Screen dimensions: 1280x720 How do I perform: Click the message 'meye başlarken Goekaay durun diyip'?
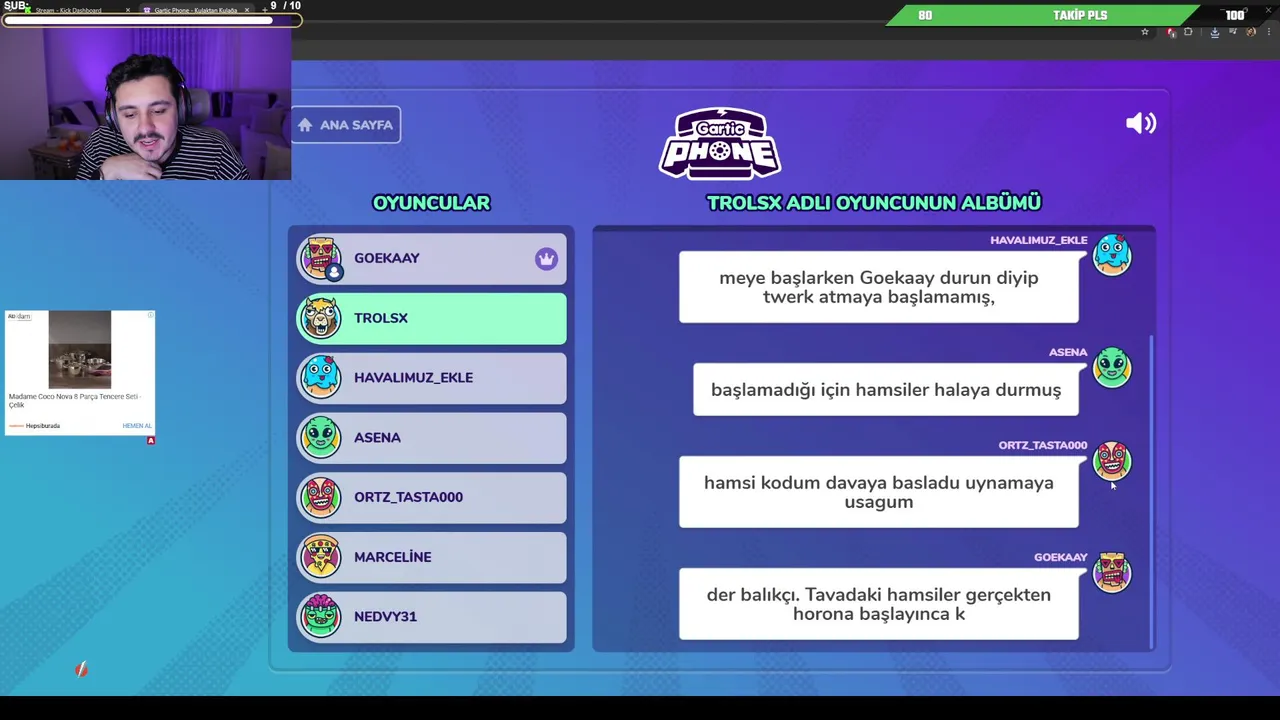[x=879, y=287]
